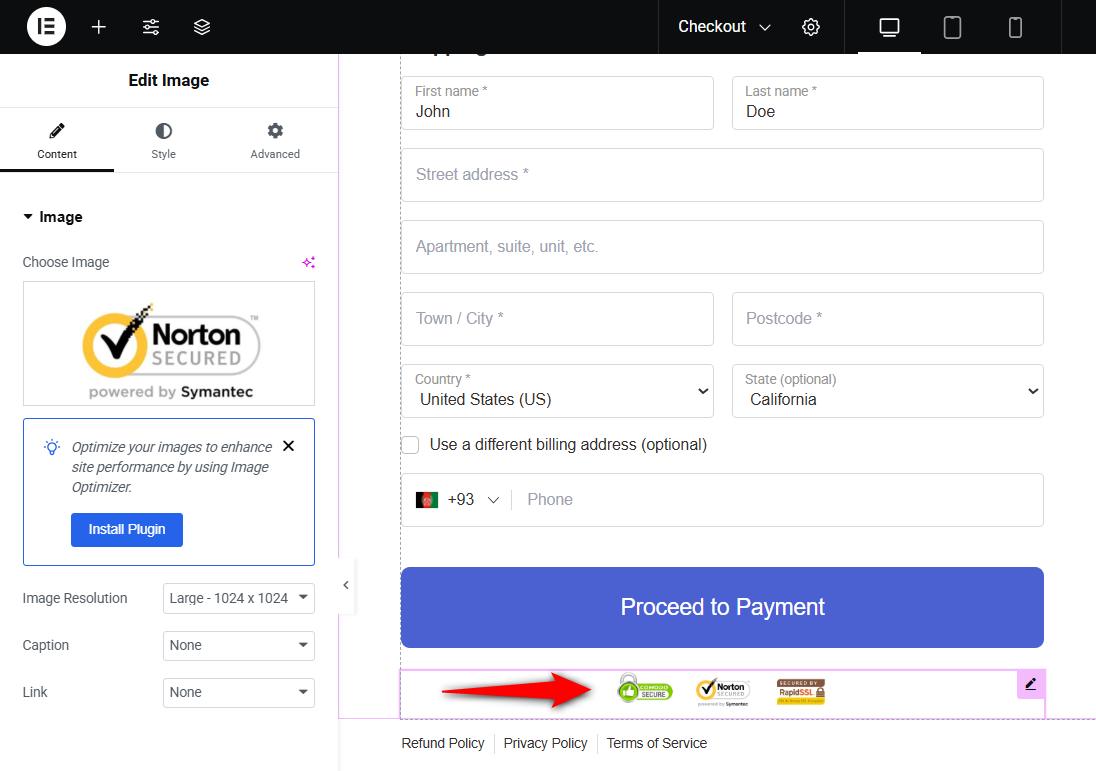Click the Proceed to Payment button
This screenshot has width=1096, height=771.
pos(722,607)
